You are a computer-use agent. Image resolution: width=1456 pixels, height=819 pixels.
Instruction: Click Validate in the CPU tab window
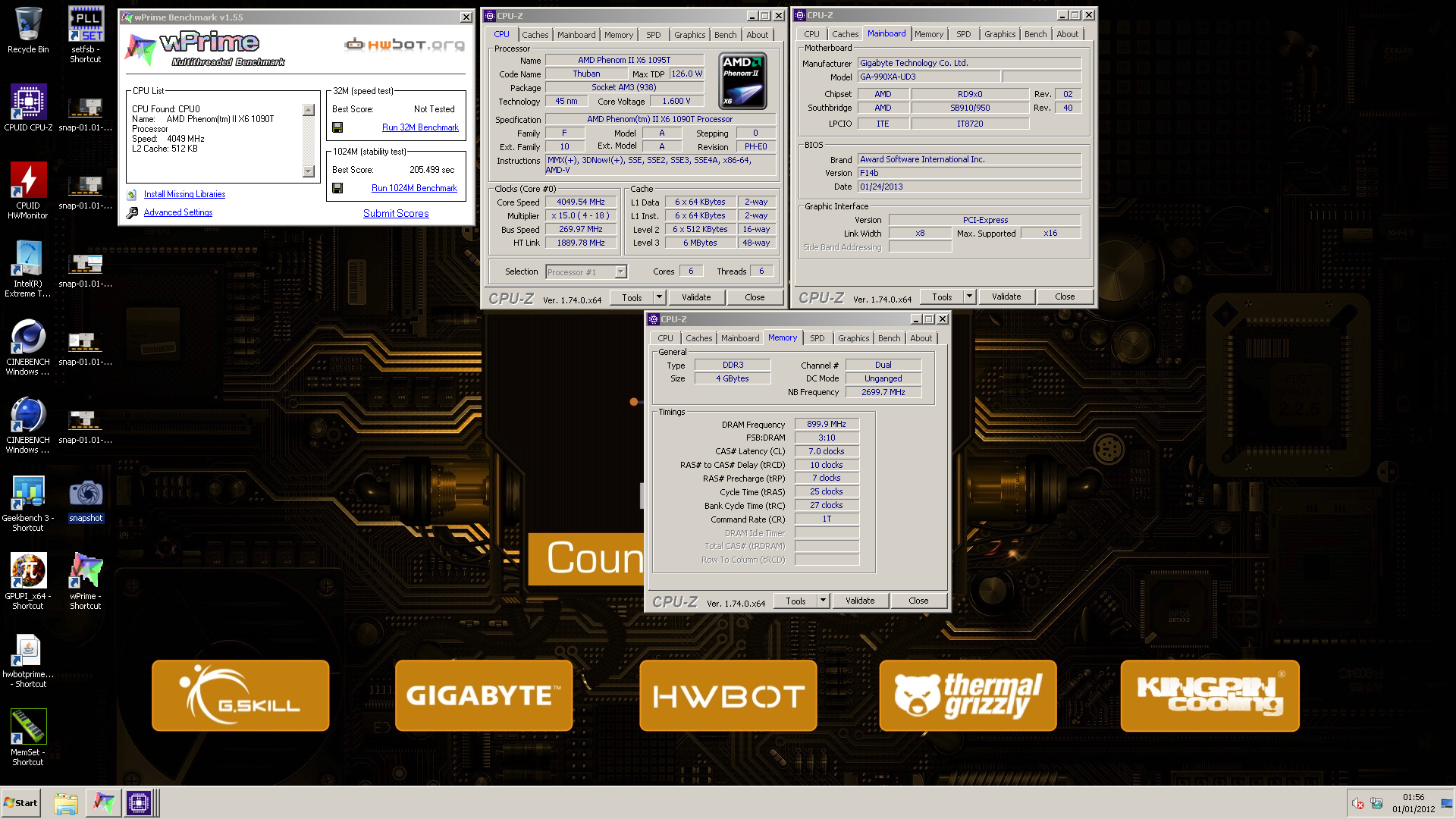696,297
